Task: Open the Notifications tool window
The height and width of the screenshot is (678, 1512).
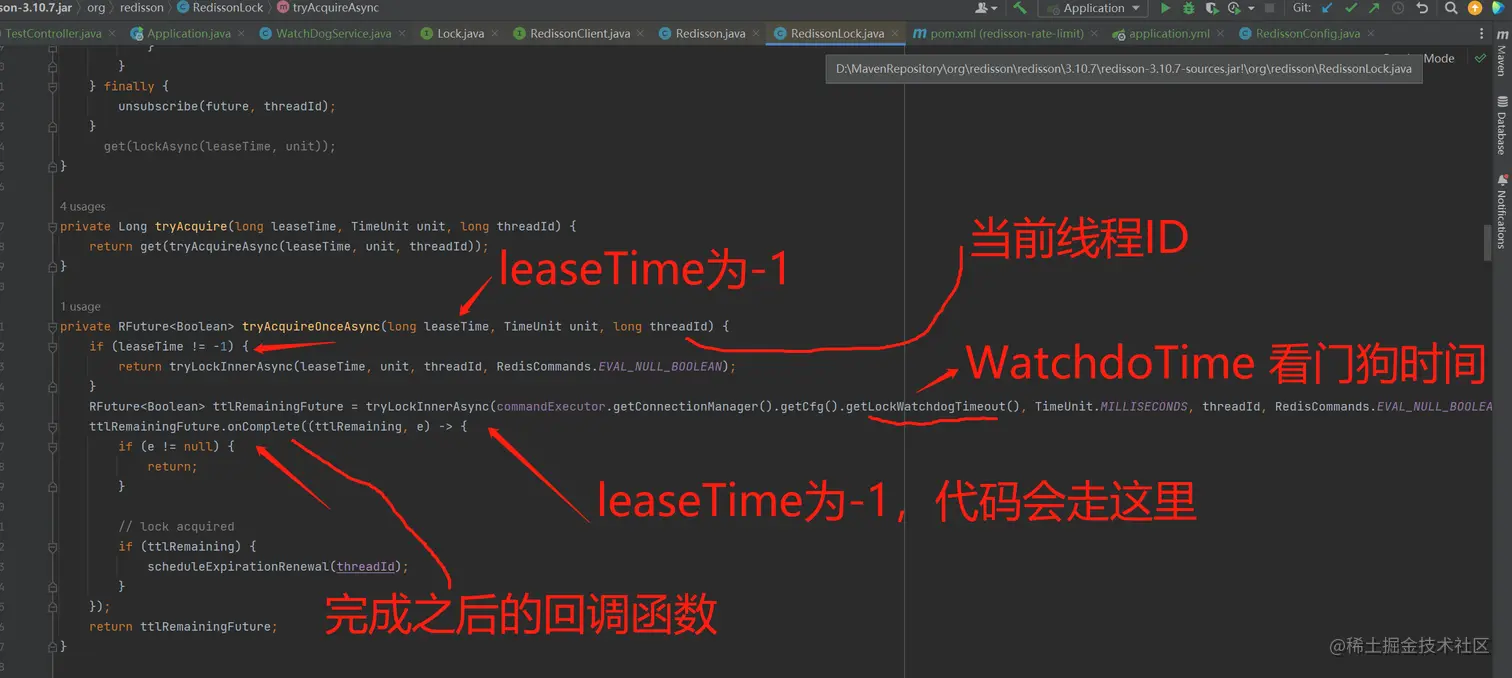Action: pyautogui.click(x=1501, y=211)
